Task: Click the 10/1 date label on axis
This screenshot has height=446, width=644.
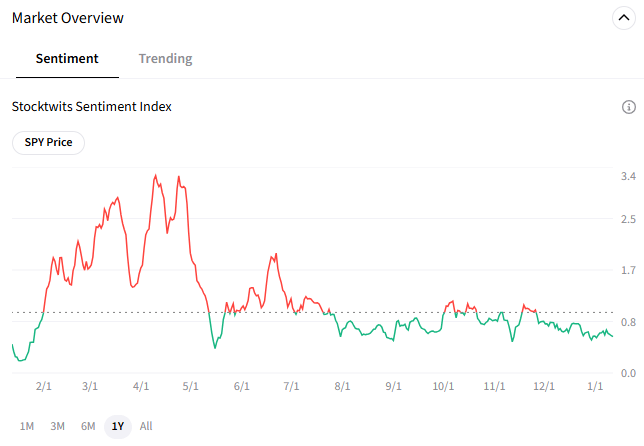Action: (x=443, y=386)
